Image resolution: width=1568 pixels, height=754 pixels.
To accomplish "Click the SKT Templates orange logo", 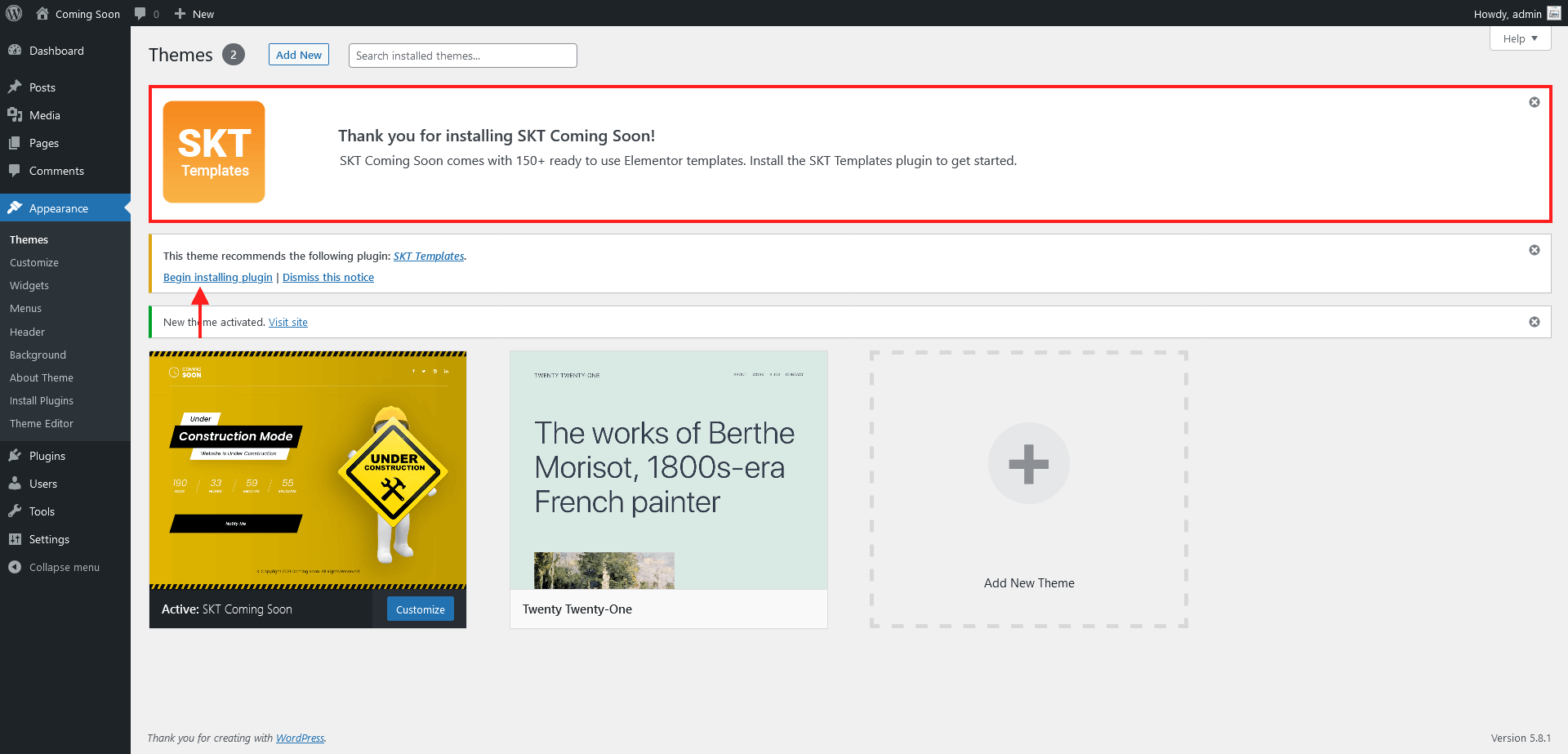I will (214, 152).
